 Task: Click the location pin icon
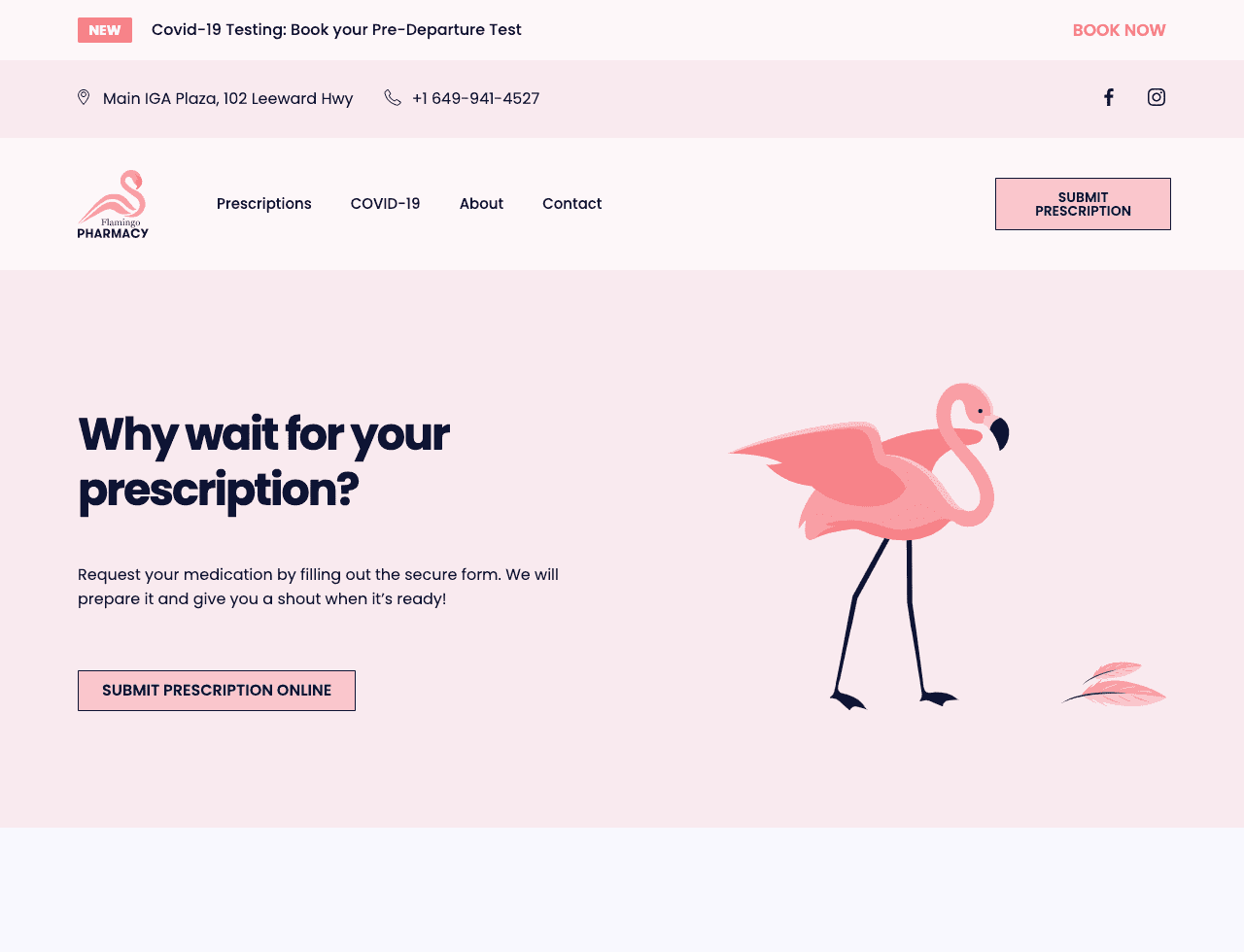84,97
